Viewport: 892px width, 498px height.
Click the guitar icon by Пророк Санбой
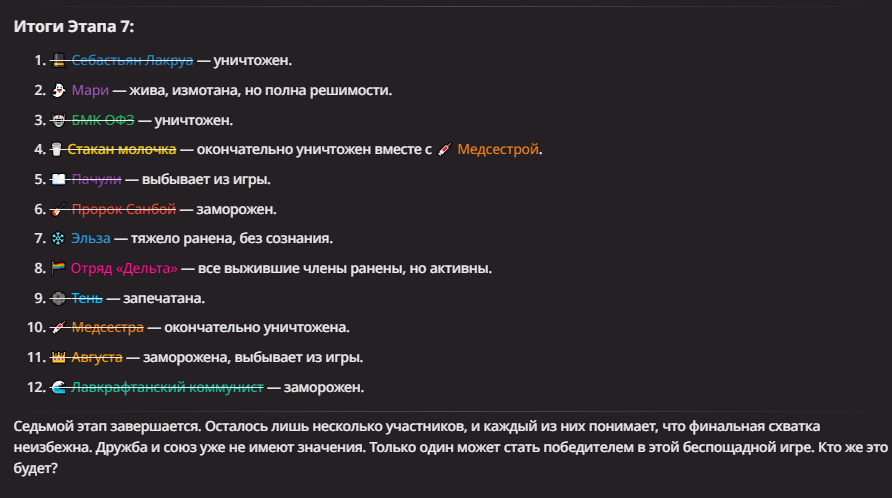click(x=59, y=209)
